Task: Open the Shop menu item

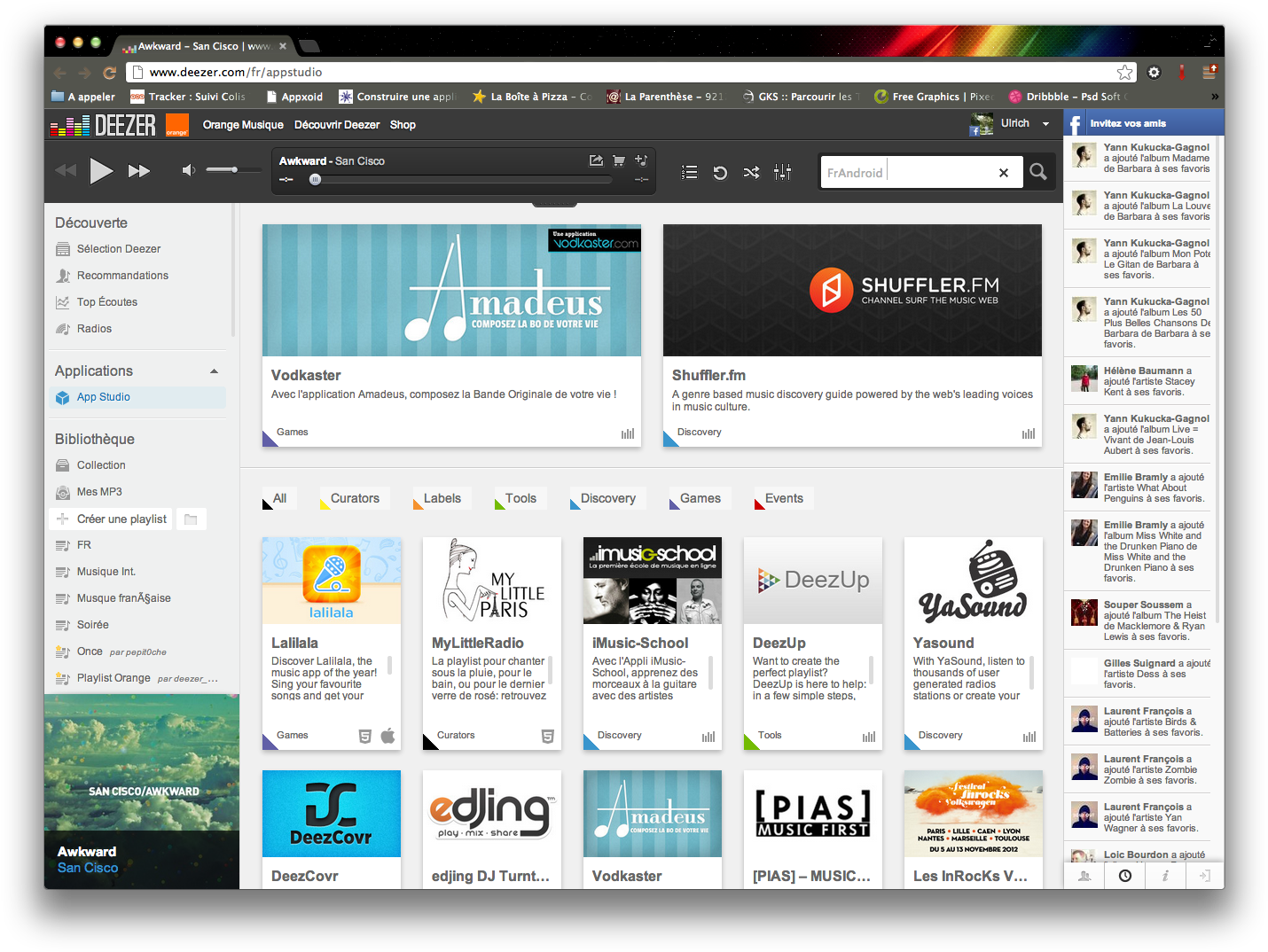Action: click(x=403, y=125)
